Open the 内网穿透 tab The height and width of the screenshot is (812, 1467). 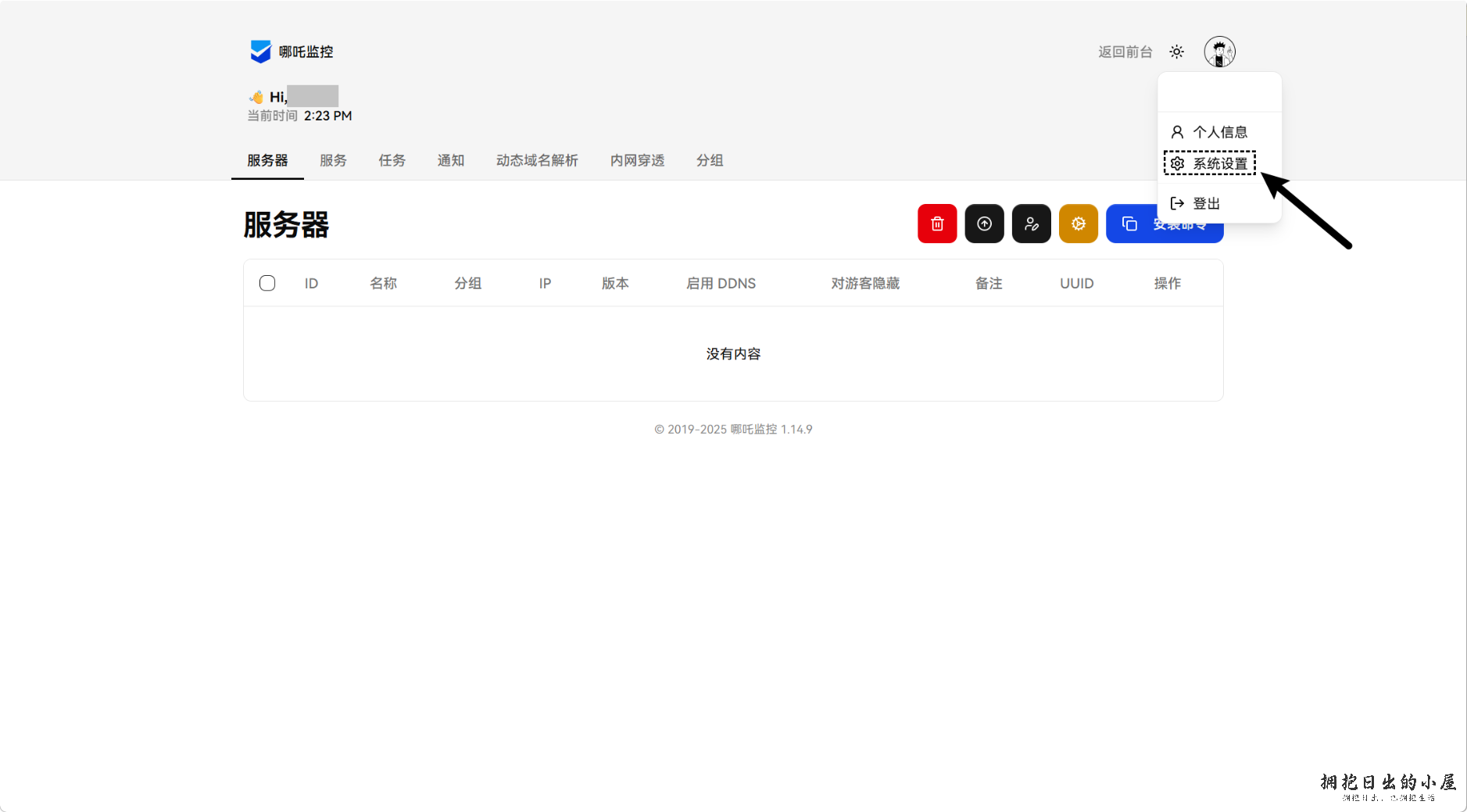pyautogui.click(x=637, y=160)
